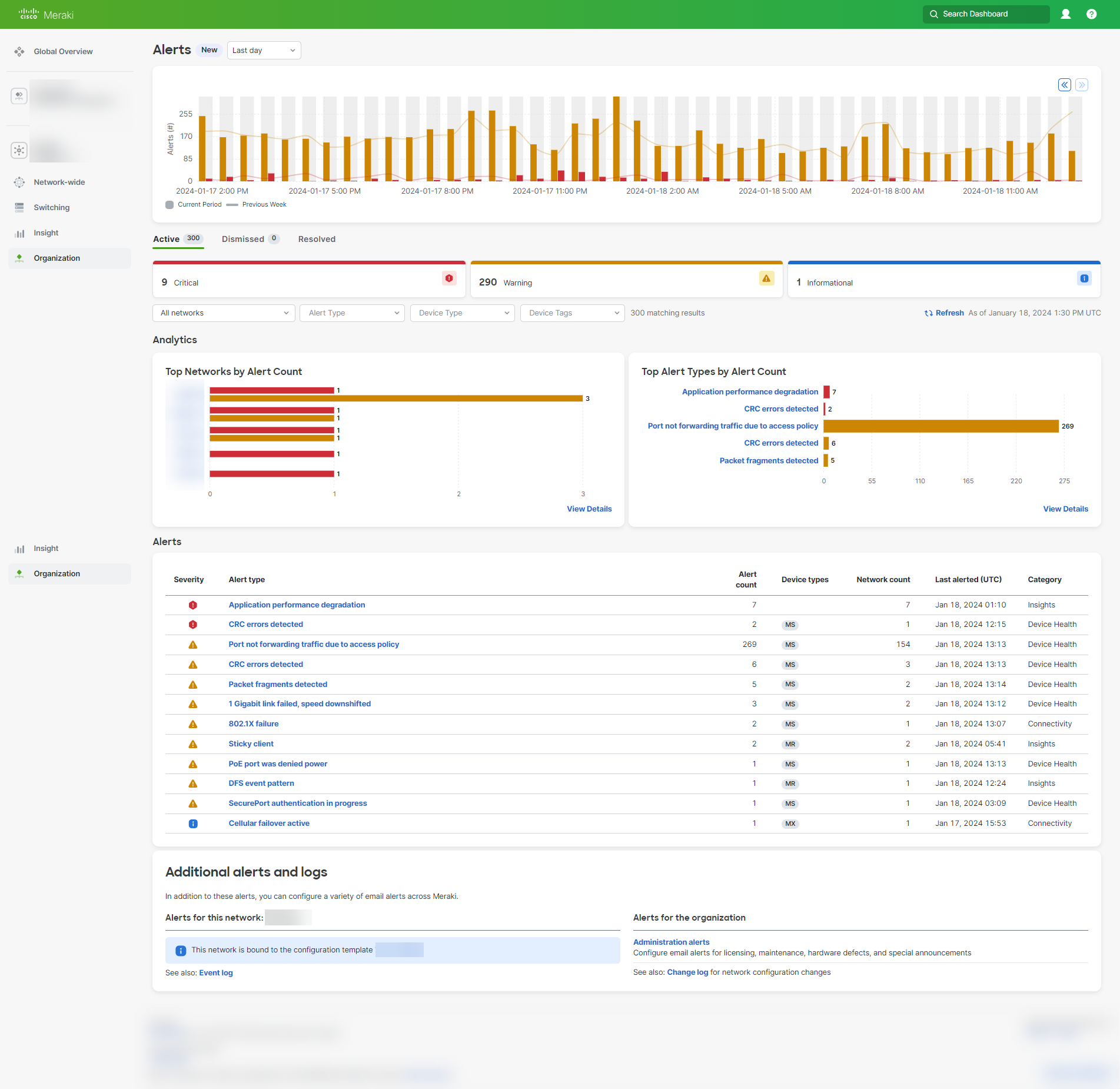Open the Alert Type filter dropdown
Viewport: 1120px width, 1089px height.
tap(351, 313)
